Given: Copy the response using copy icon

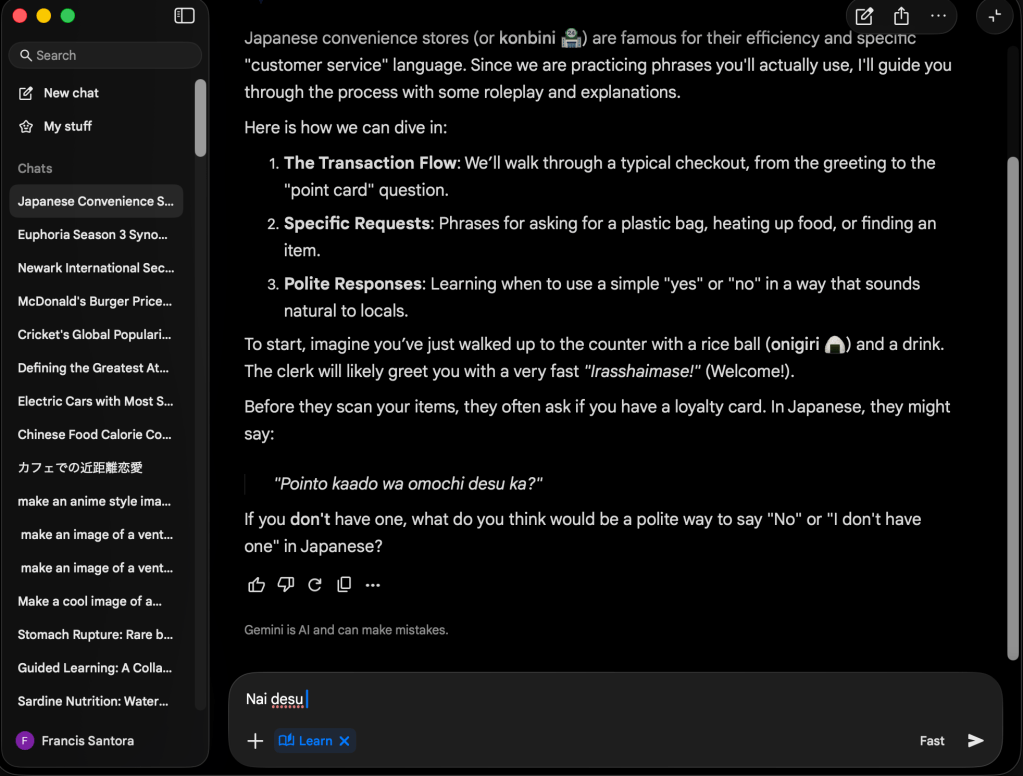Looking at the screenshot, I should [x=344, y=585].
